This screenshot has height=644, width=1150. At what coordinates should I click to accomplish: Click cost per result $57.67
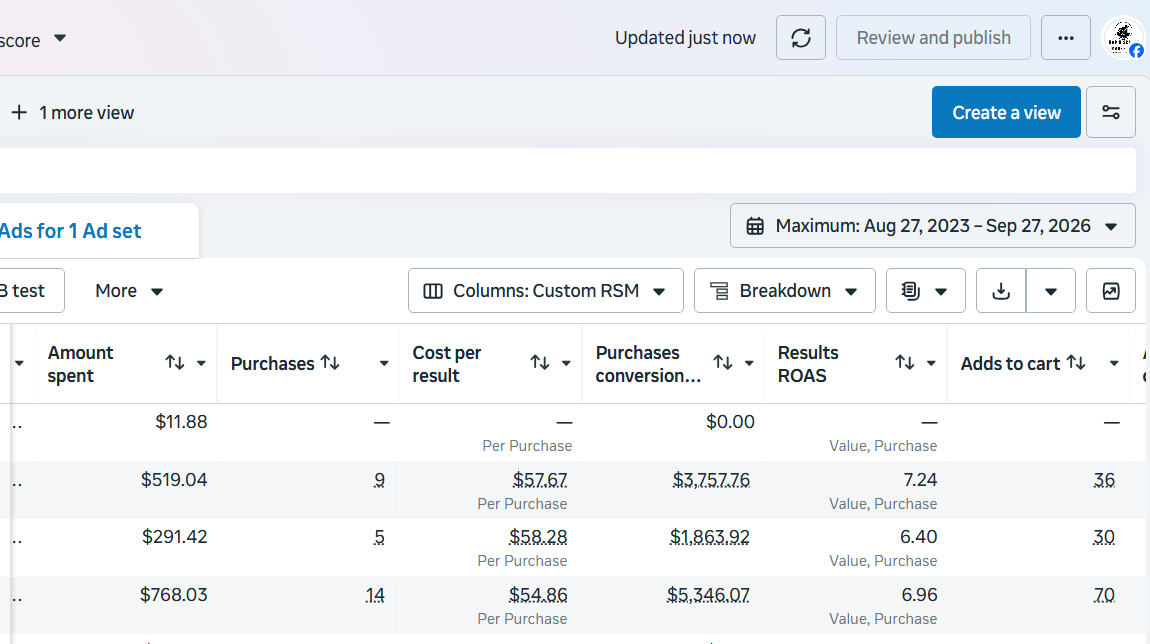pyautogui.click(x=540, y=480)
